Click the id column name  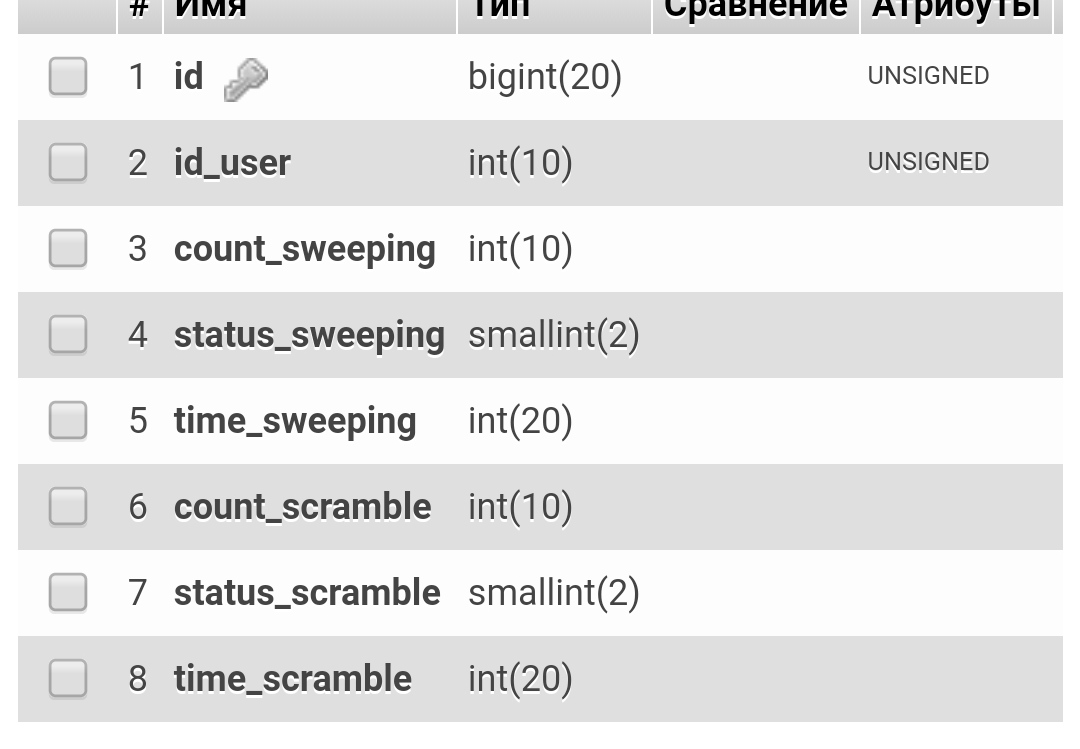point(188,77)
